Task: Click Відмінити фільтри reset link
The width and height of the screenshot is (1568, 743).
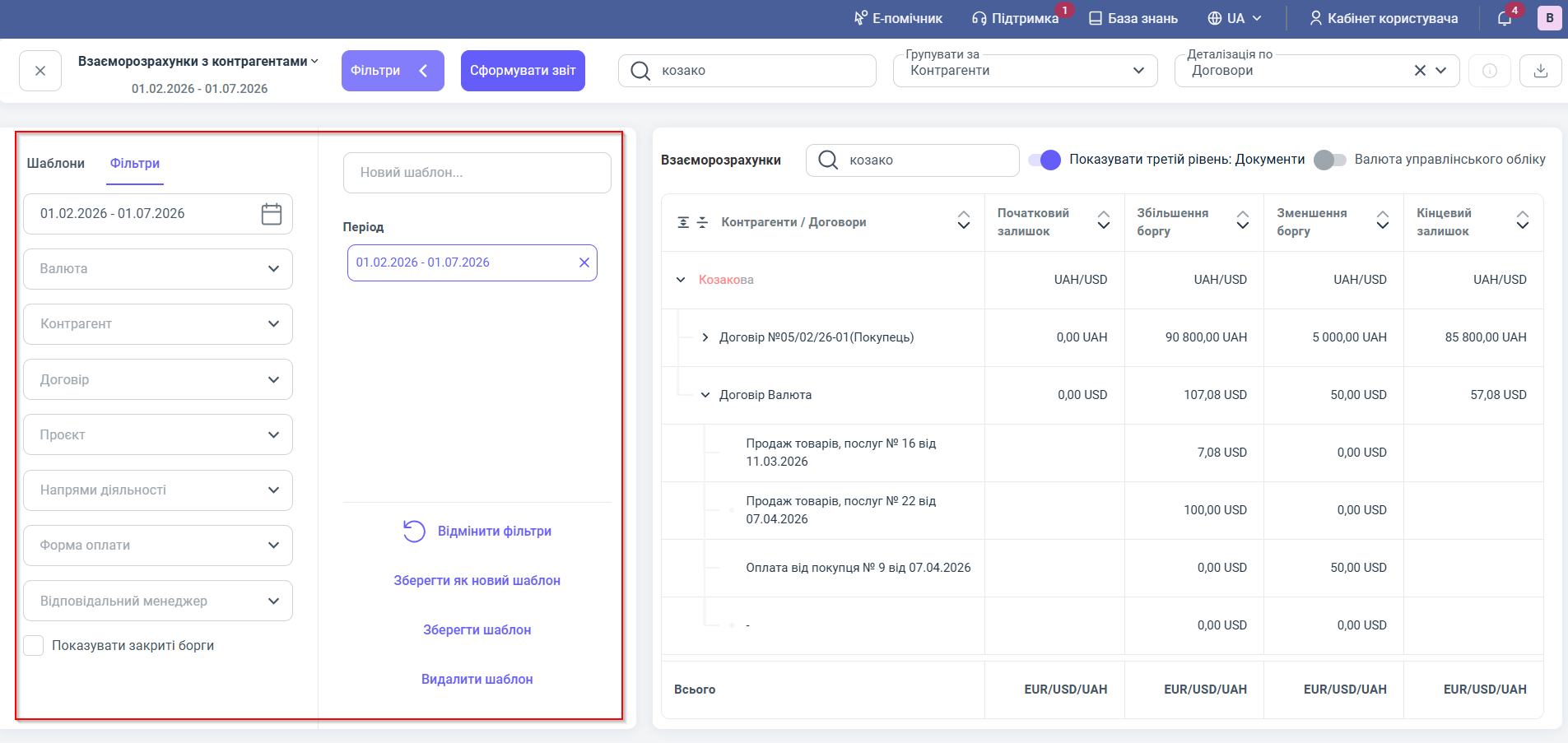Action: point(477,532)
